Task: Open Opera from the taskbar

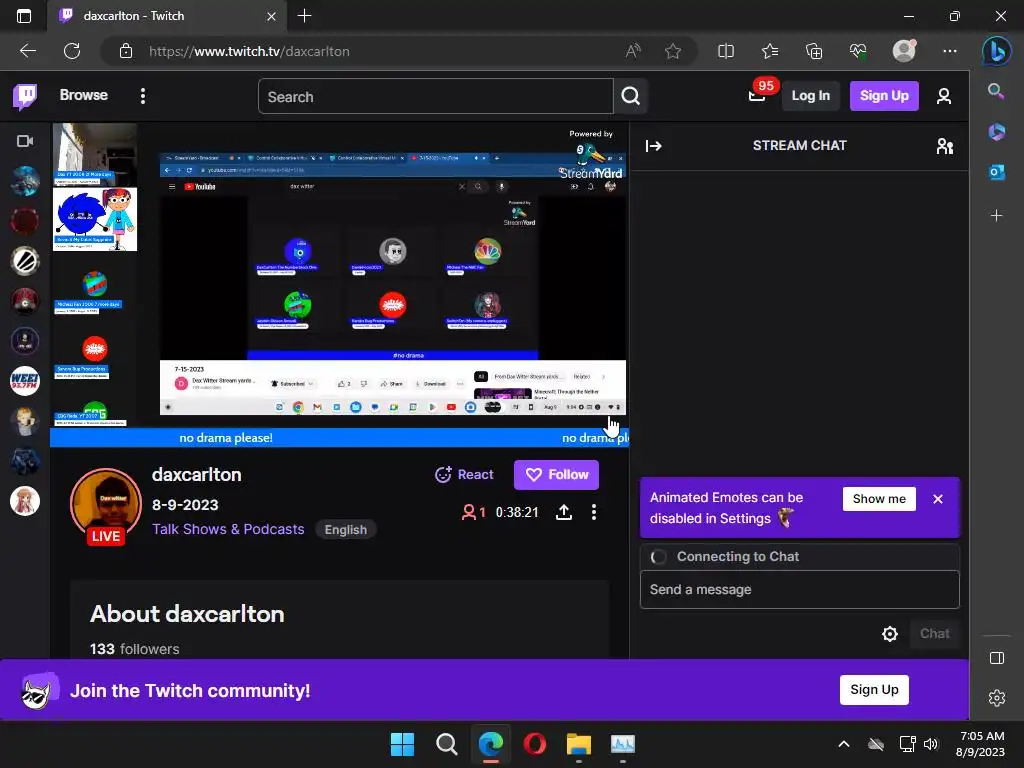Action: (535, 744)
